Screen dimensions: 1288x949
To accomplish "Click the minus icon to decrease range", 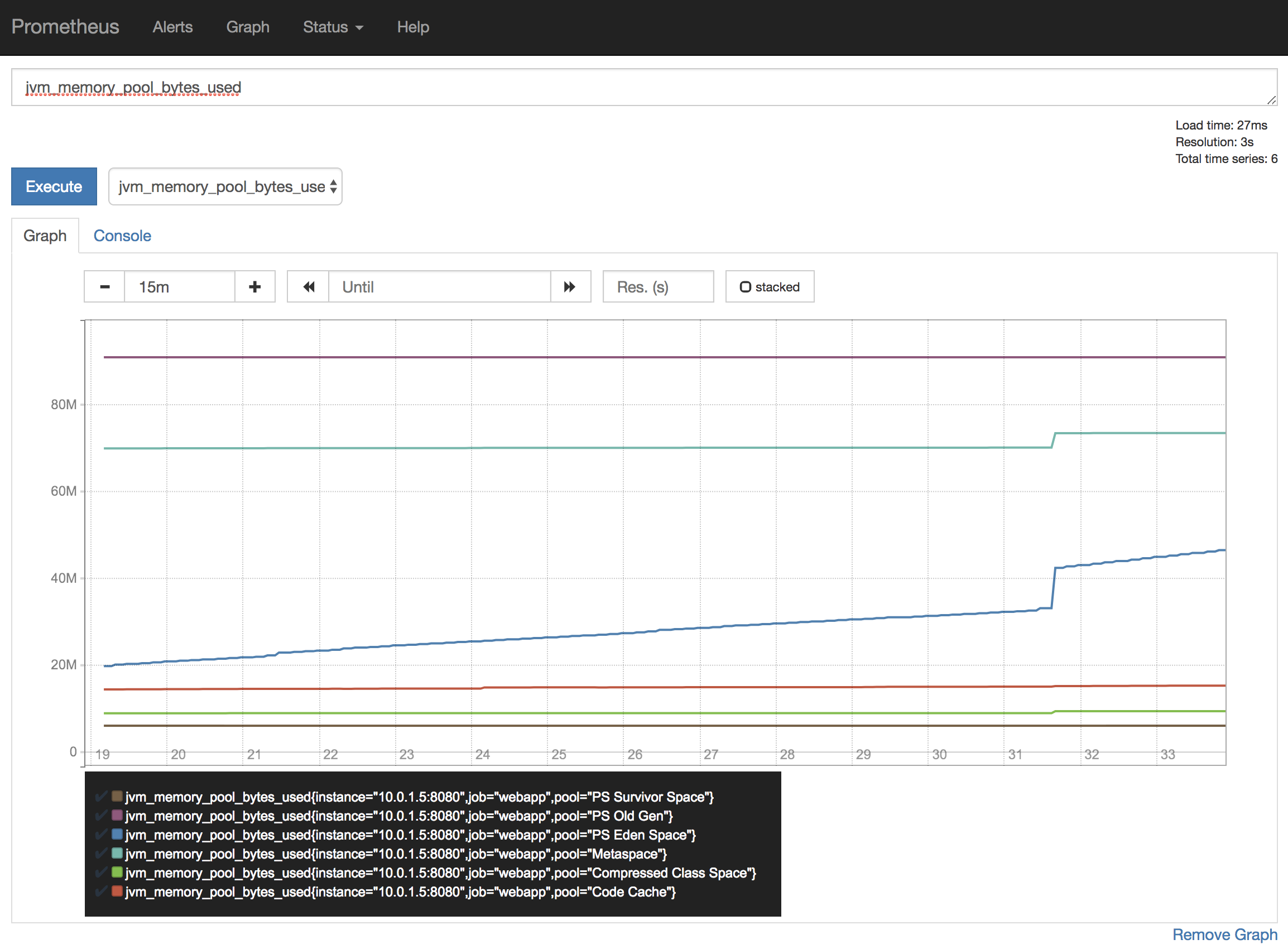I will coord(104,286).
